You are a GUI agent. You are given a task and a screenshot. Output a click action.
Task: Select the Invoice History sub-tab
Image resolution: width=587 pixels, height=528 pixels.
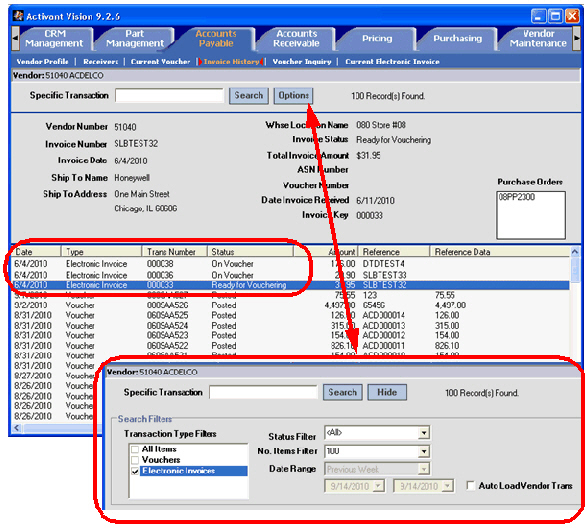[231, 61]
